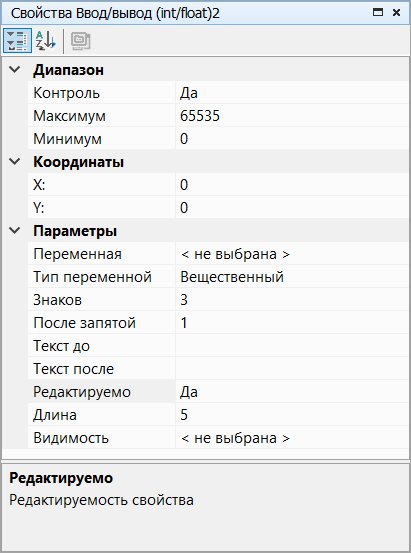Select the Видимость value field
The height and width of the screenshot is (553, 411).
click(292, 438)
